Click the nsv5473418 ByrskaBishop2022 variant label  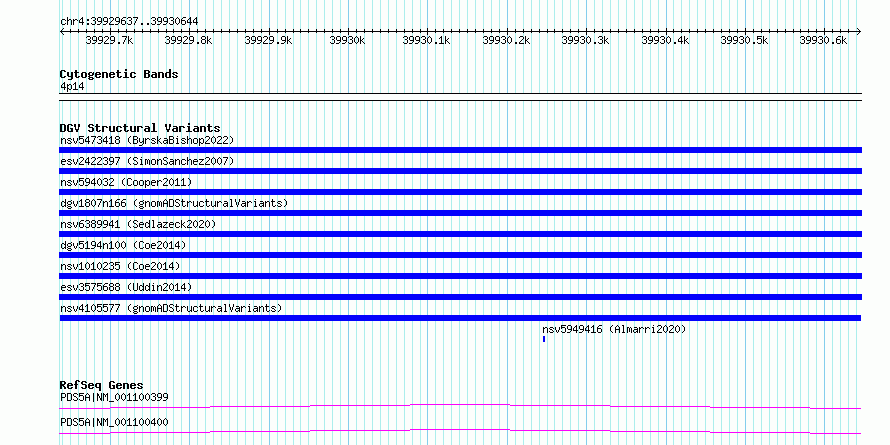coord(147,140)
